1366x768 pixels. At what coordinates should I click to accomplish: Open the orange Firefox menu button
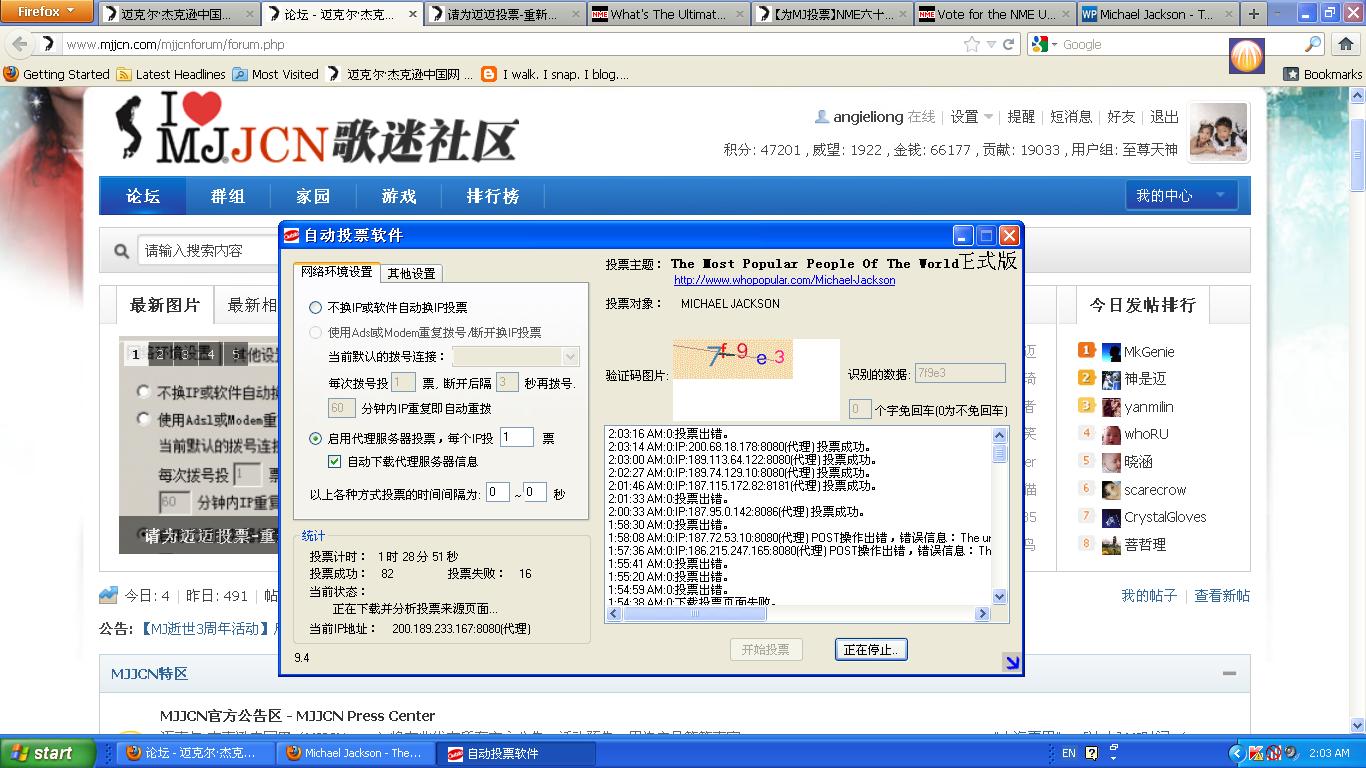(47, 12)
